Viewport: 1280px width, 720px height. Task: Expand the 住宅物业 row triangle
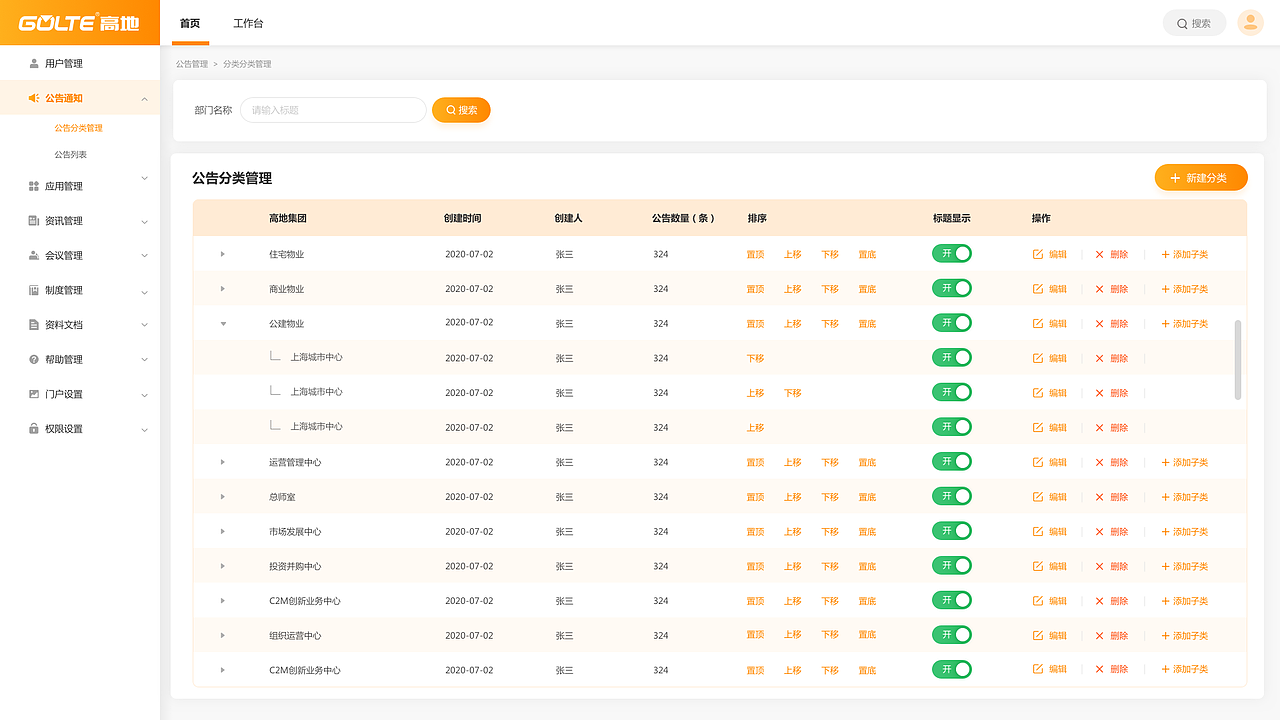coord(223,254)
